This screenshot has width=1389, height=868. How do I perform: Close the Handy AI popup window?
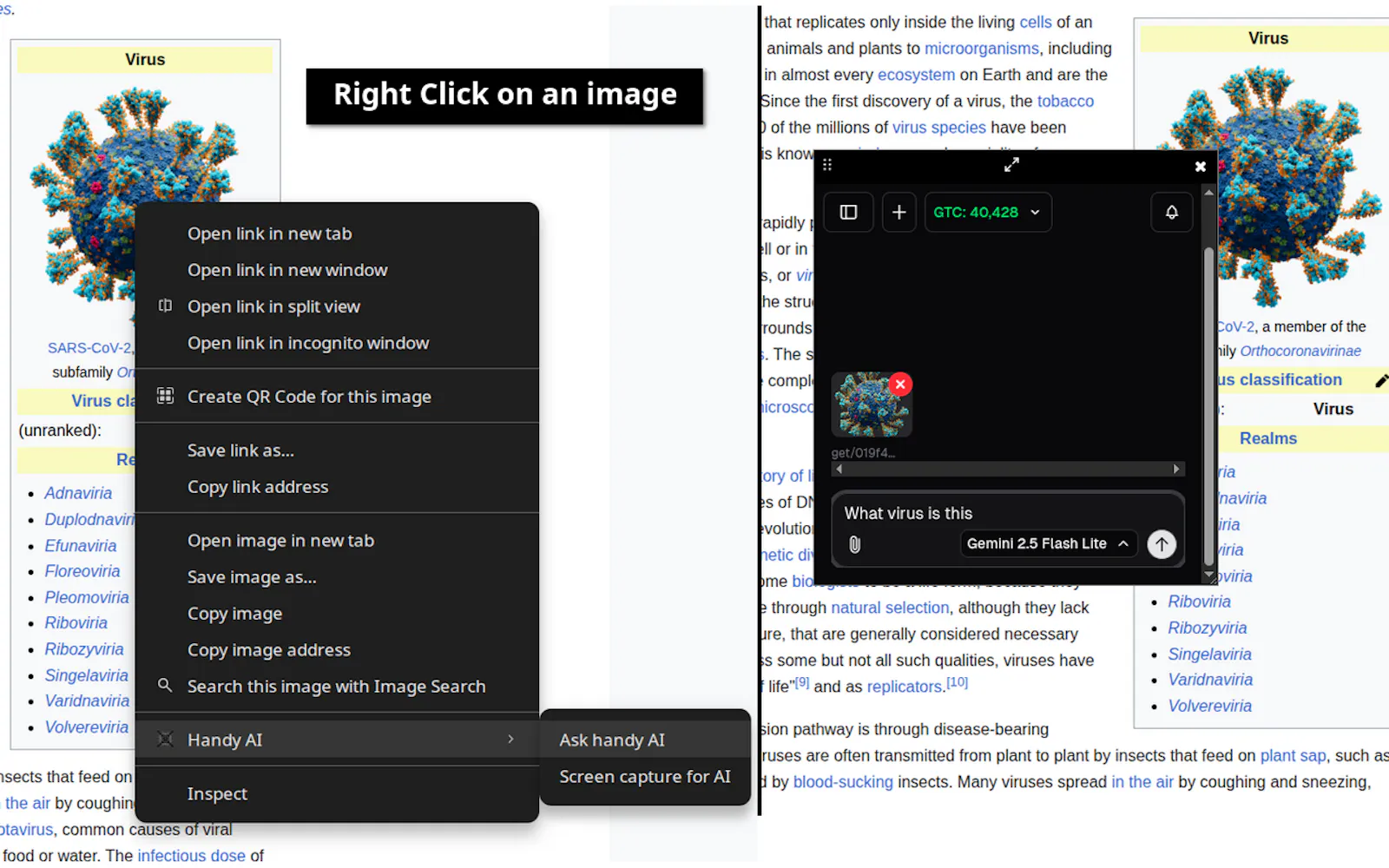point(1200,166)
